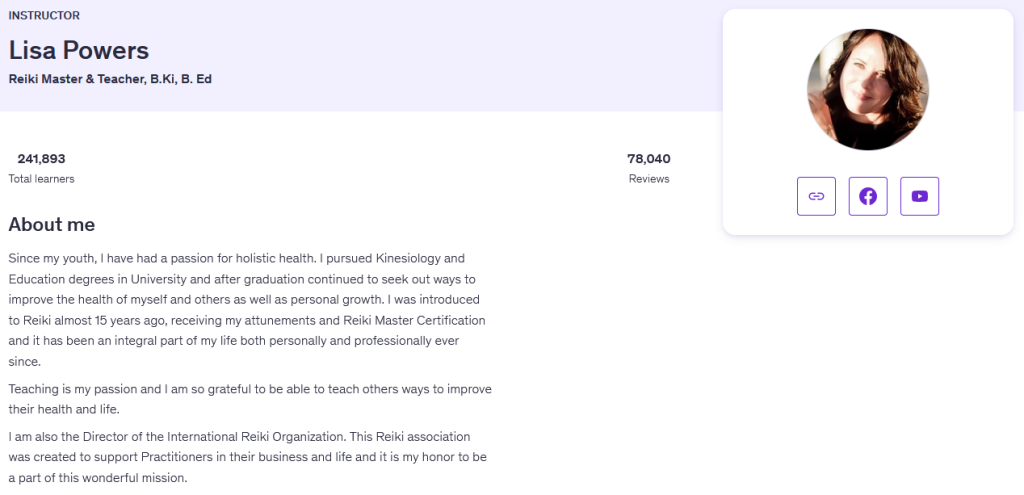The height and width of the screenshot is (495, 1024).
Task: Click the Total learners label
Action: (41, 179)
